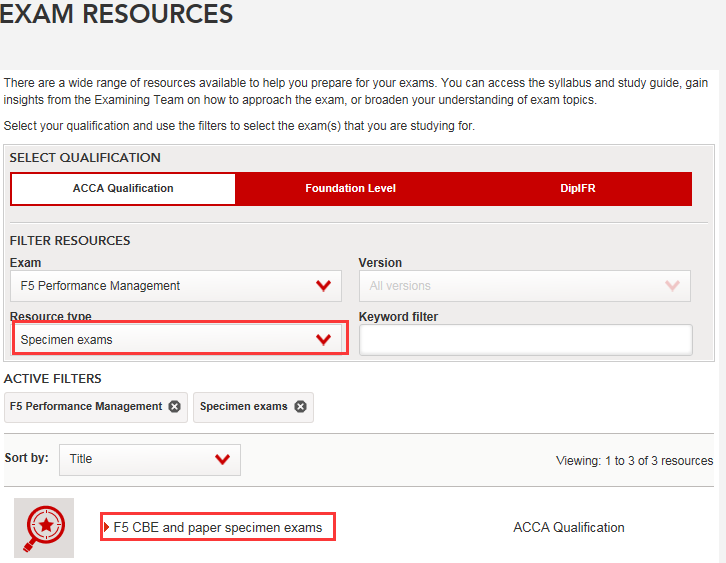Click ACCA Qualification label in the results row

coord(568,527)
